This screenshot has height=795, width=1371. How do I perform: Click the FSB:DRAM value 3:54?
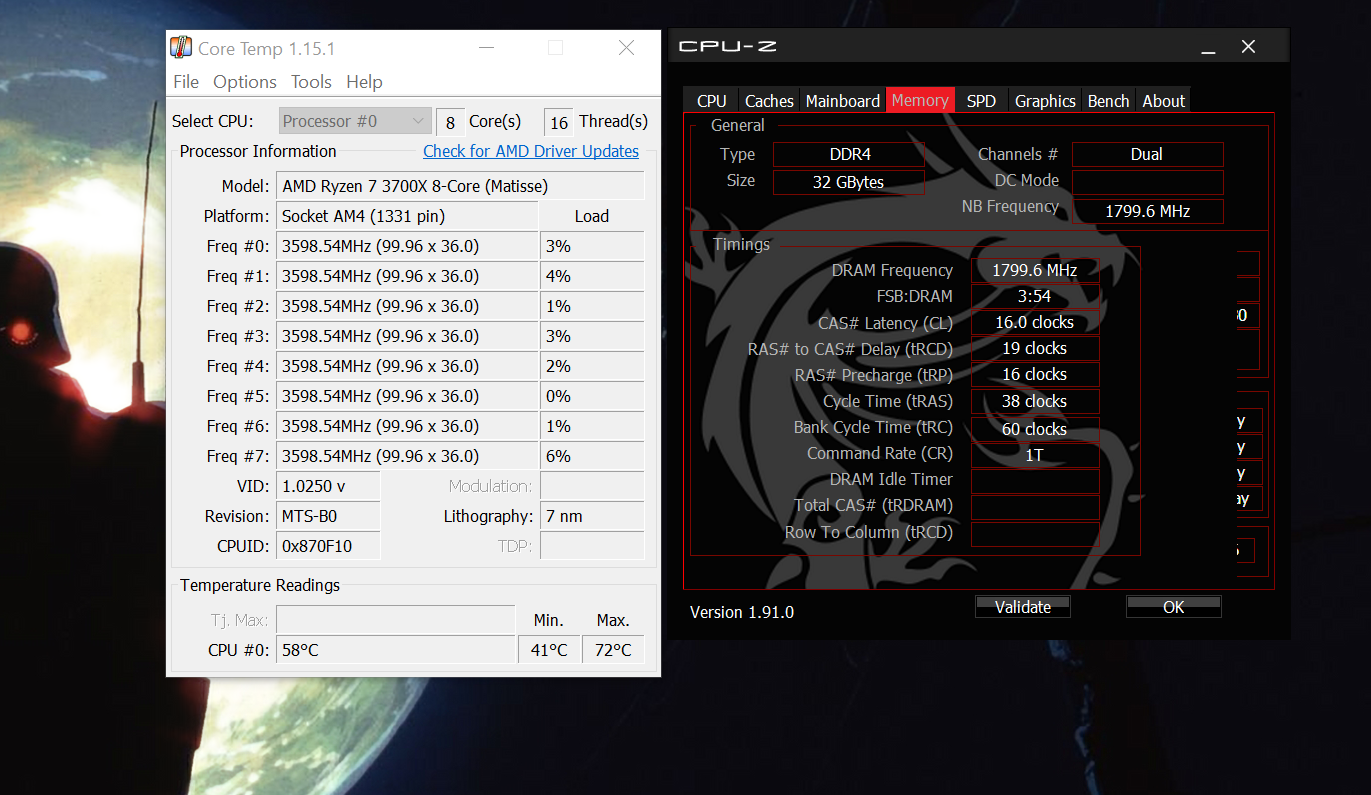(x=1034, y=297)
